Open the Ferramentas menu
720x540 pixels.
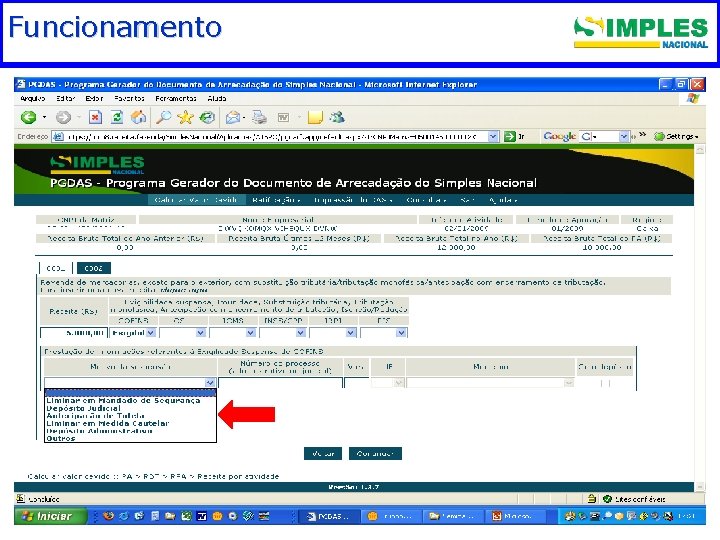click(x=176, y=98)
